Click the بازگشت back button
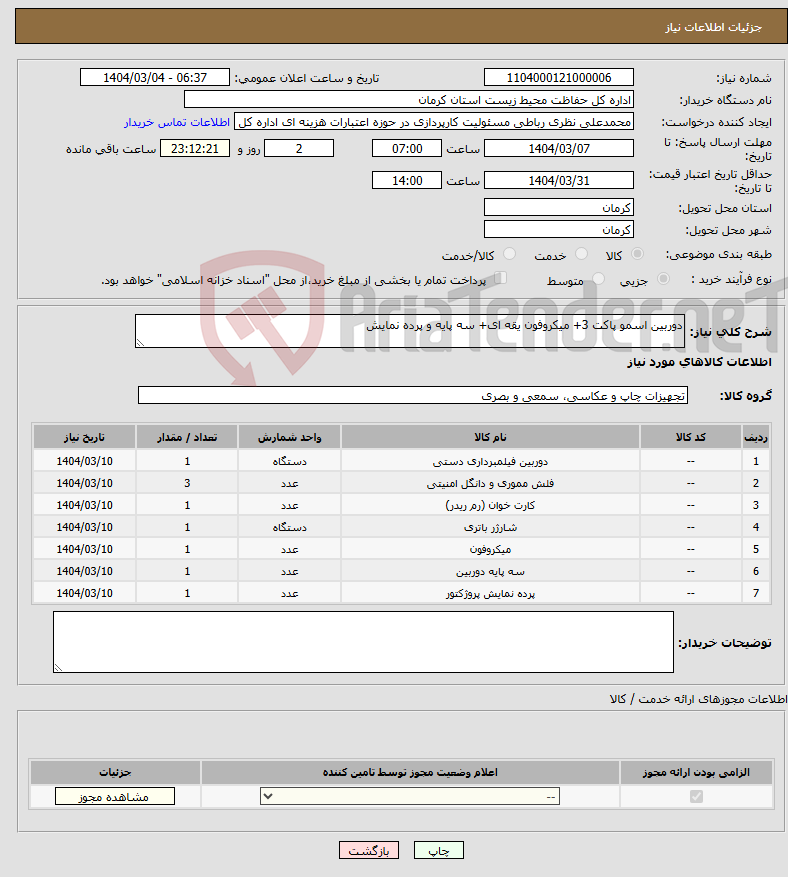788x877 pixels. (369, 850)
